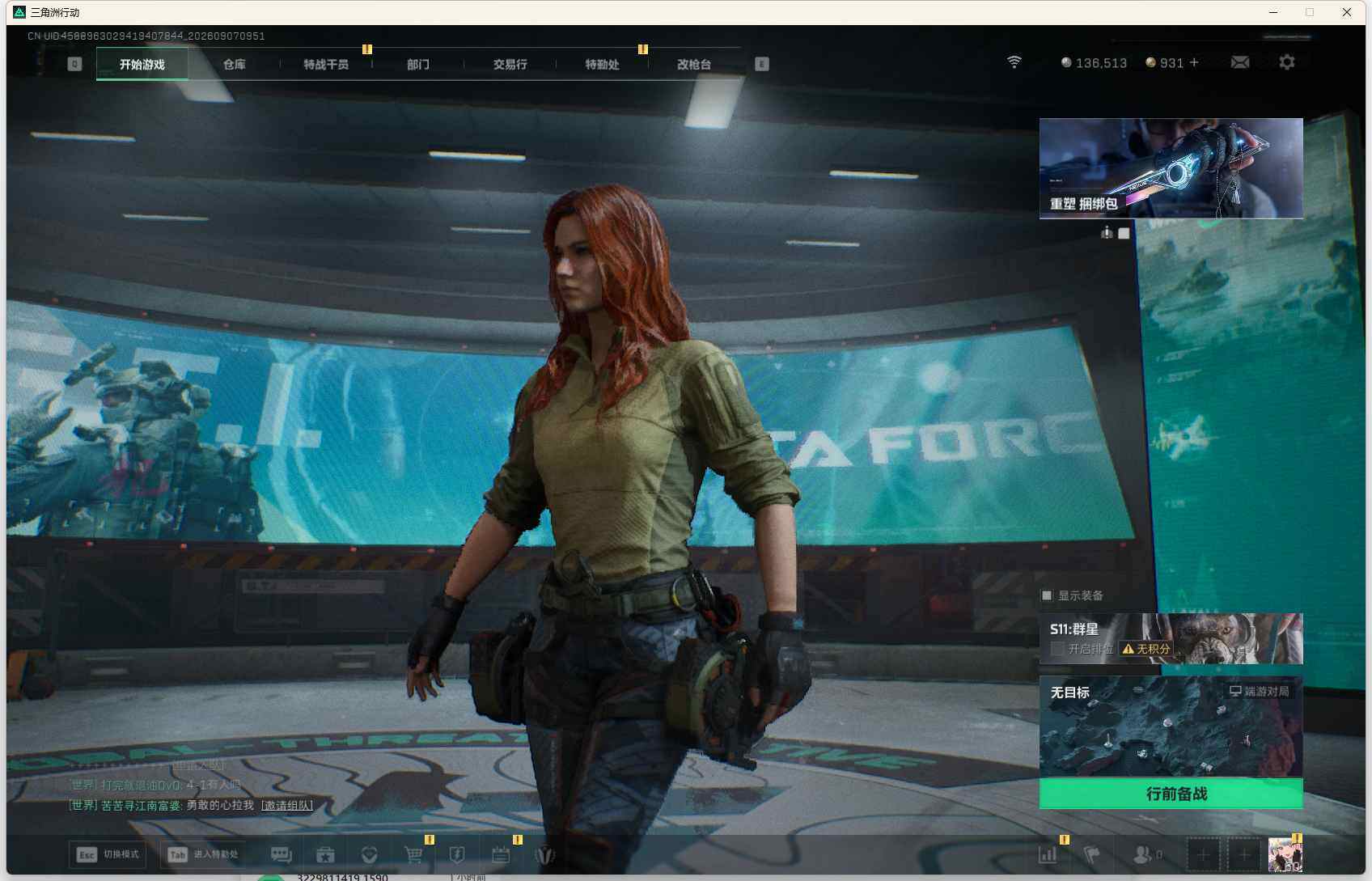The width and height of the screenshot is (1372, 881).
Task: Close the 三角洲行动 window
Action: tap(1347, 12)
